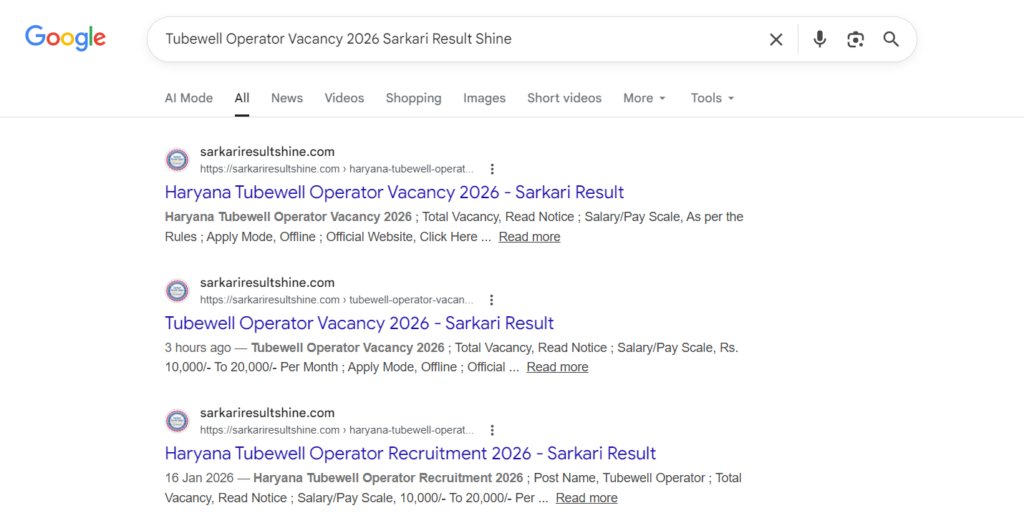Start voice search with microphone icon

click(x=820, y=39)
